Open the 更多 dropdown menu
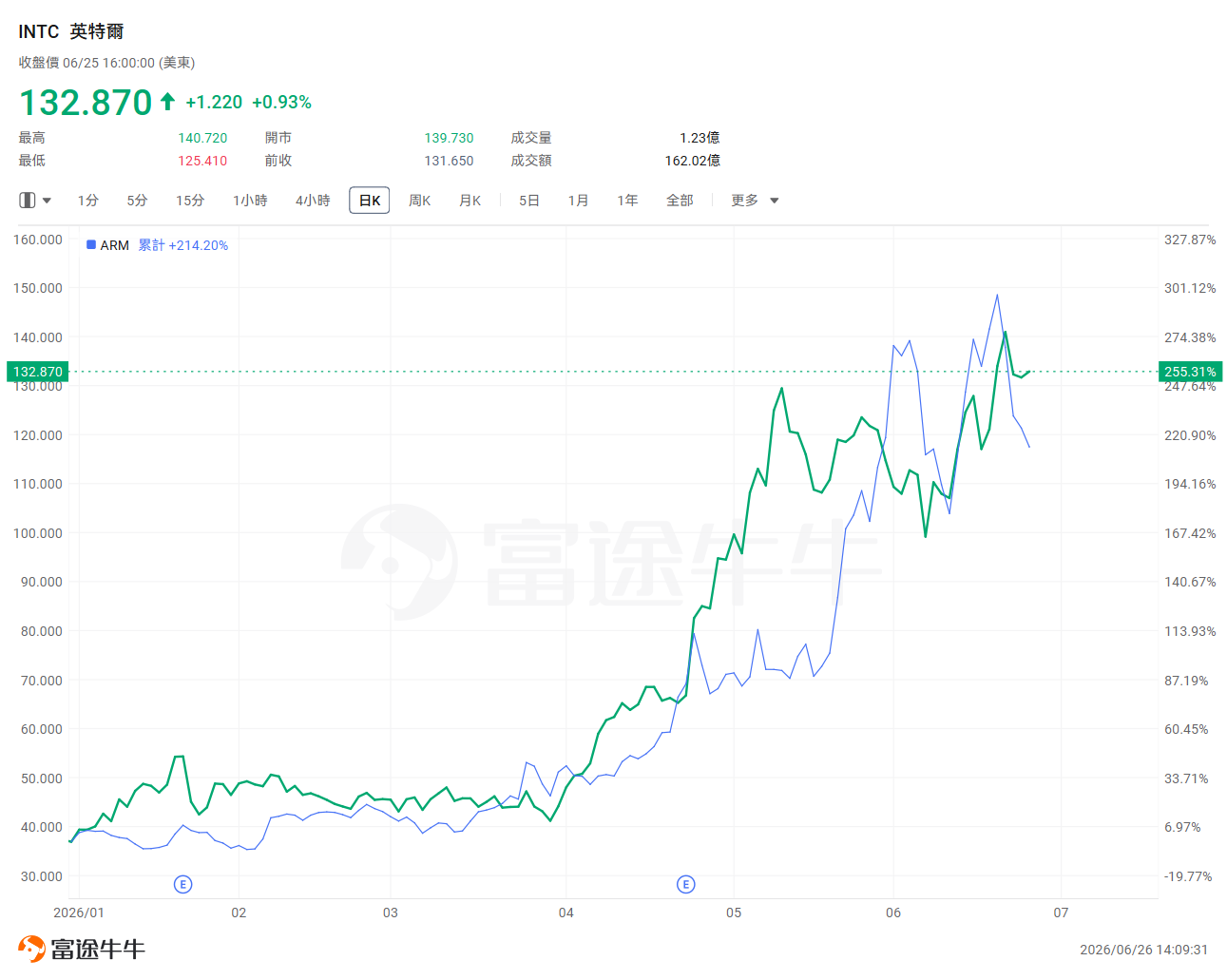The height and width of the screenshot is (980, 1227). coord(755,201)
